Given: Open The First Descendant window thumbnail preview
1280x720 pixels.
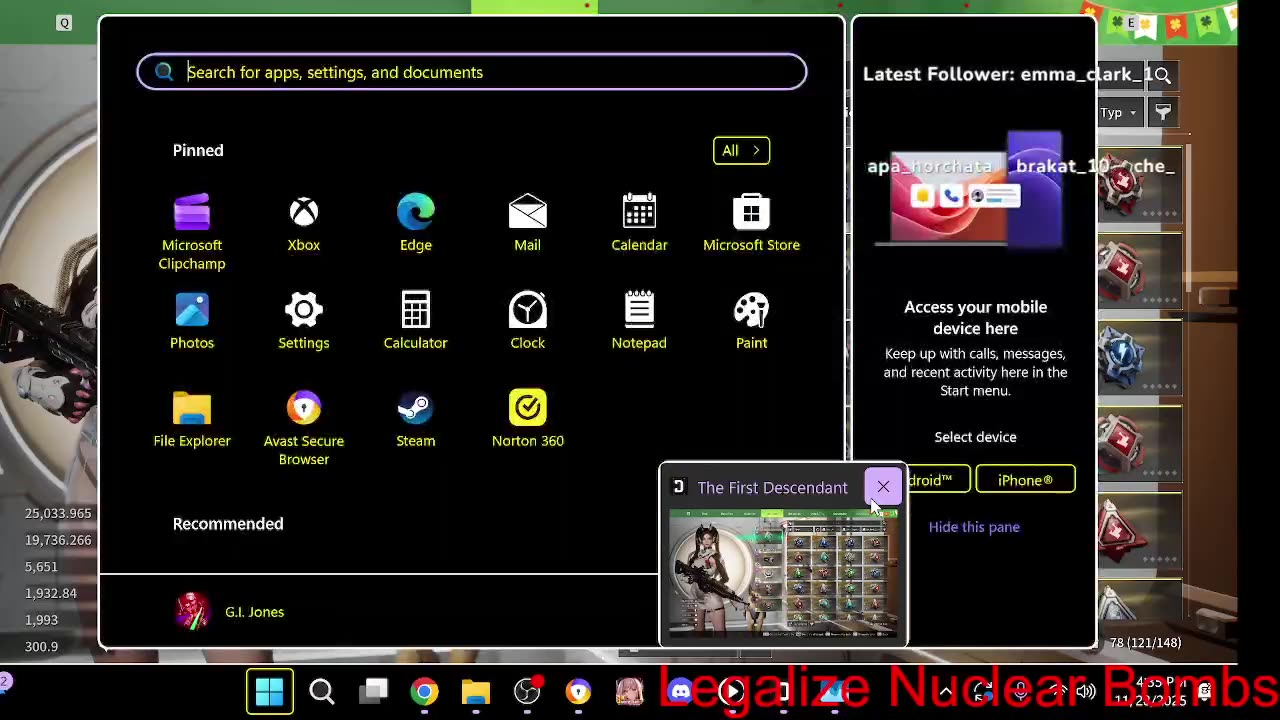Looking at the screenshot, I should tap(783, 573).
